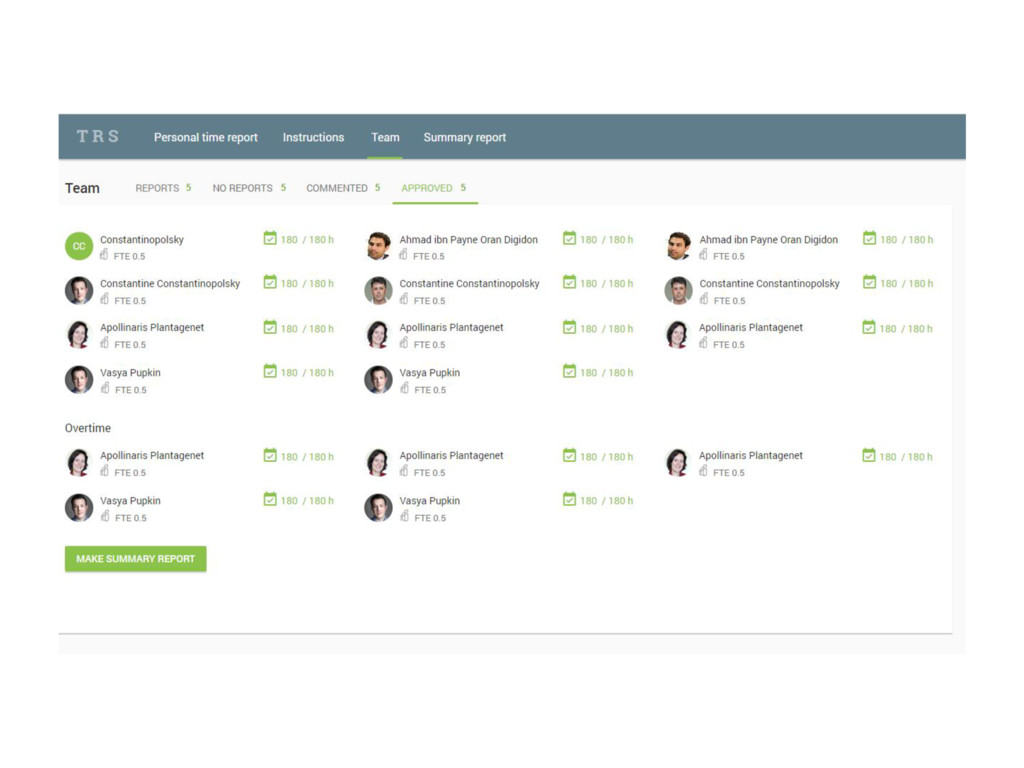Click Vasya Pupkin's photo in Overtime, middle column
Screen dimensions: 1024x768
pyautogui.click(x=379, y=507)
